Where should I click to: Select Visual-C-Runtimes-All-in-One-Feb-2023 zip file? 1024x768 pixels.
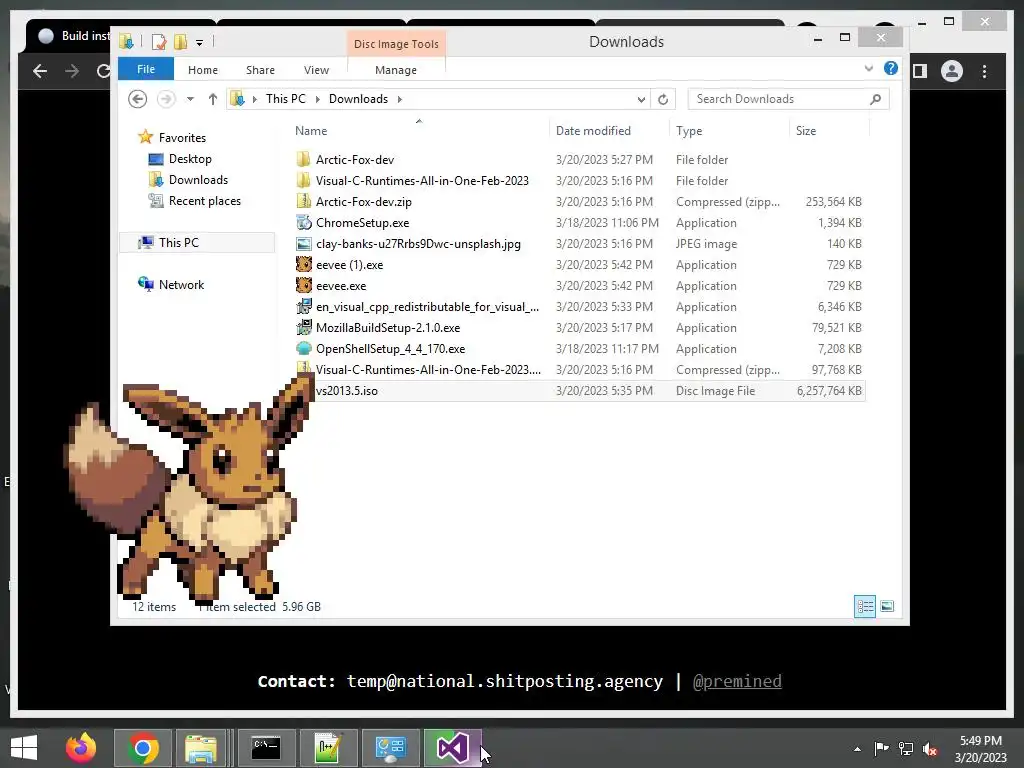(428, 370)
